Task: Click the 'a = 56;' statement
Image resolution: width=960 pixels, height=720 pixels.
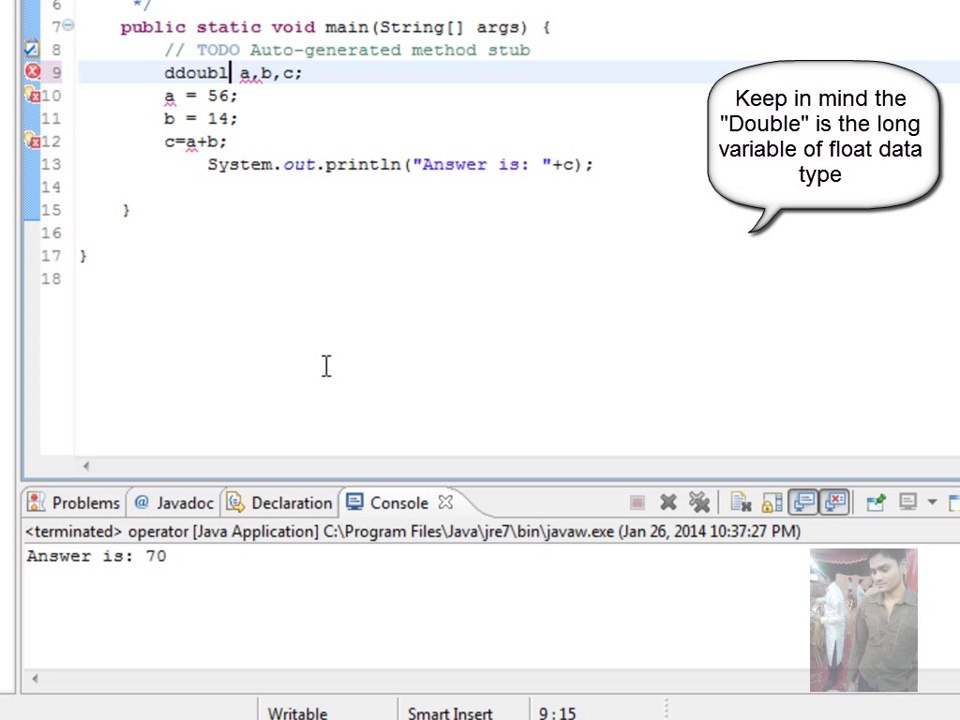Action: (200, 96)
